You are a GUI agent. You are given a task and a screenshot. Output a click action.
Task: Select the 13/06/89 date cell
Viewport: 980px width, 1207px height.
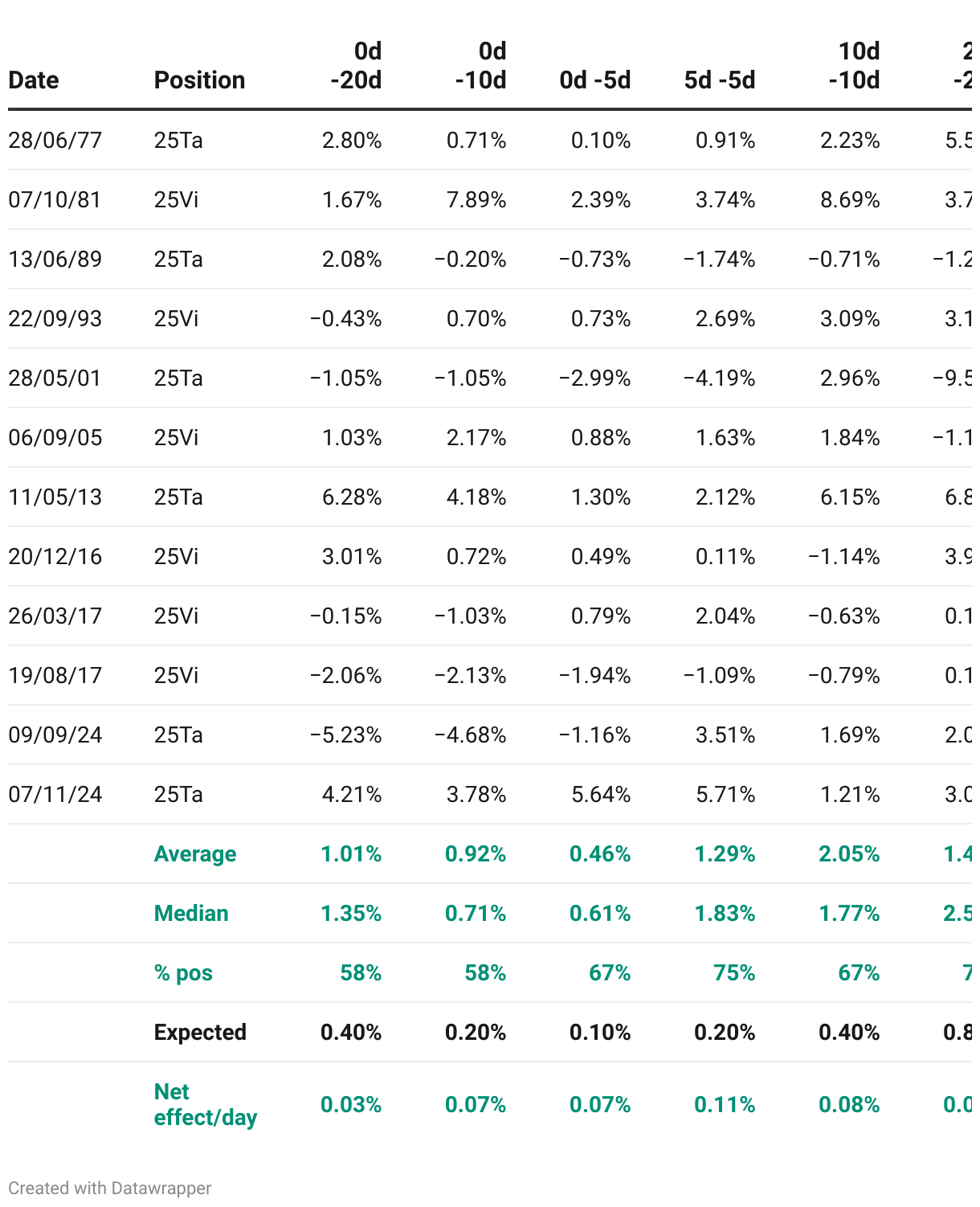tap(55, 260)
